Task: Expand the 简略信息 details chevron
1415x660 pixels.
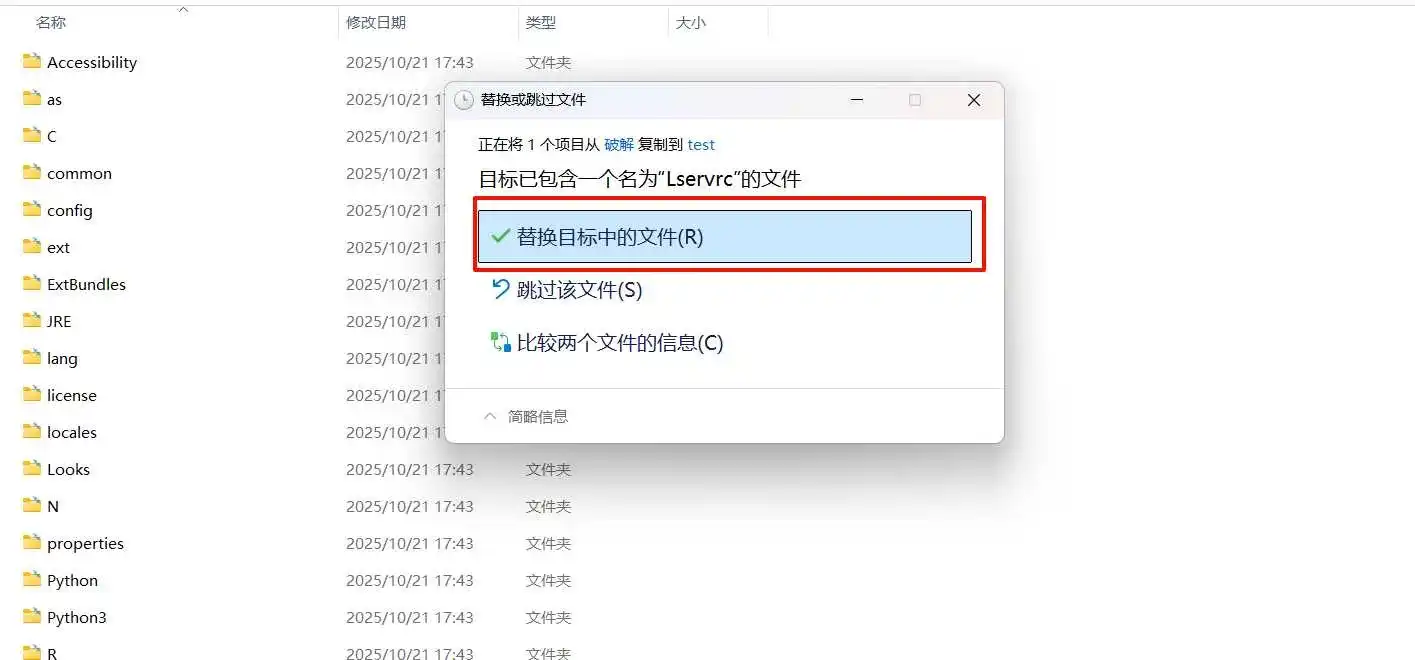Action: pyautogui.click(x=490, y=416)
